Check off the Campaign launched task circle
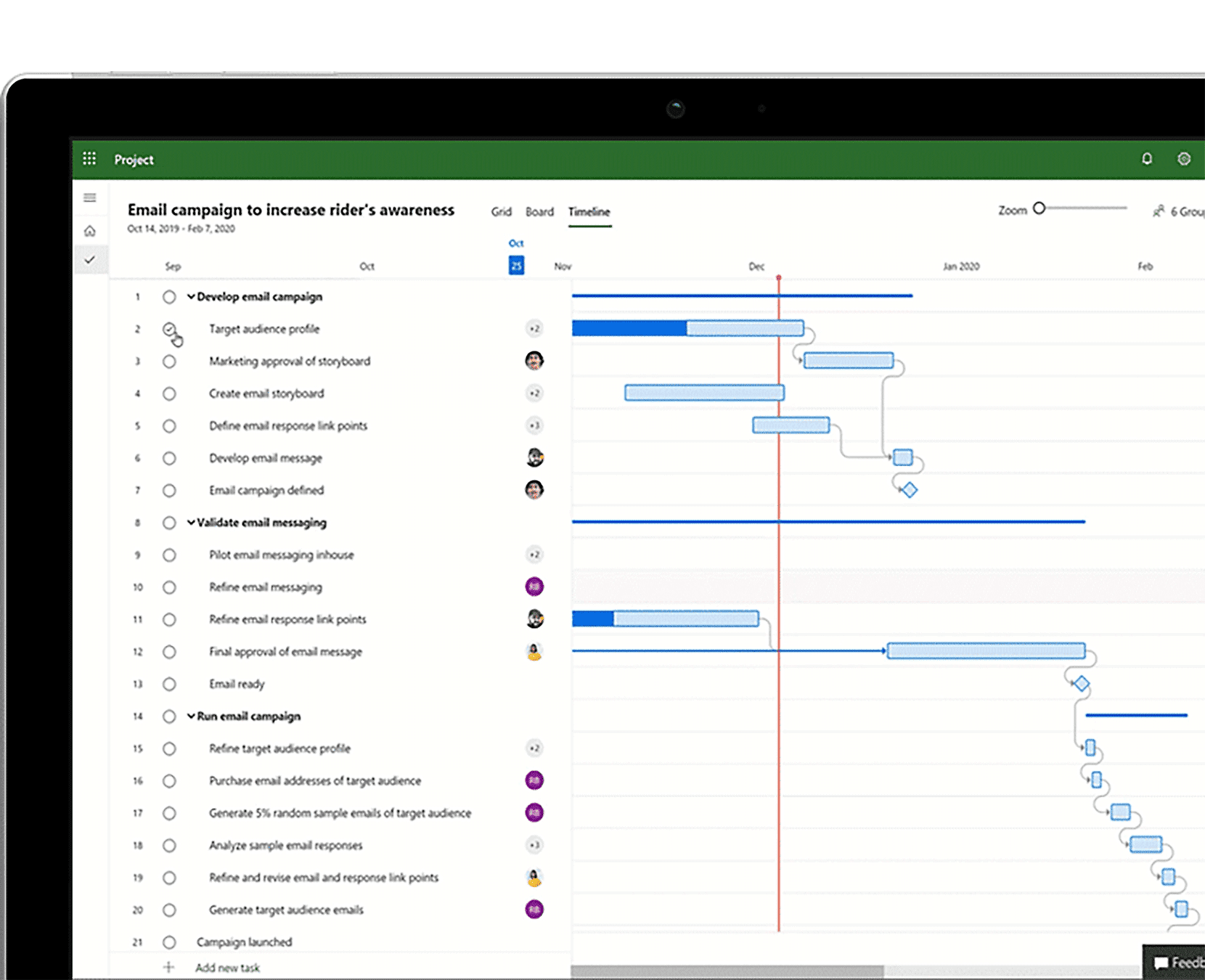Viewport: 1205px width, 980px height. (x=170, y=942)
